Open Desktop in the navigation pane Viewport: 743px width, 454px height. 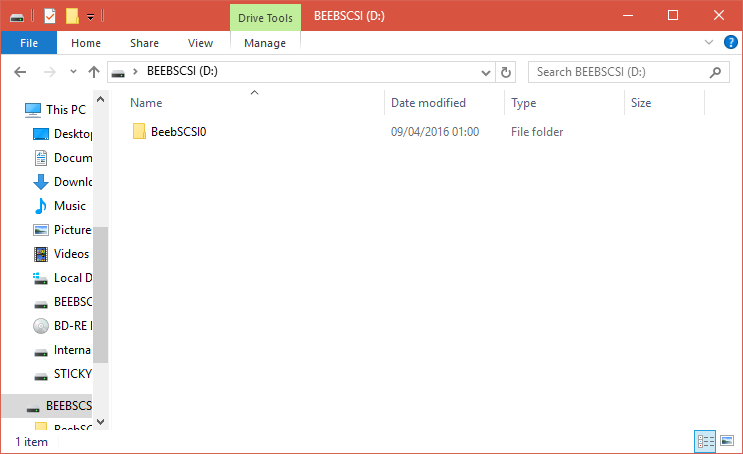coord(62,134)
